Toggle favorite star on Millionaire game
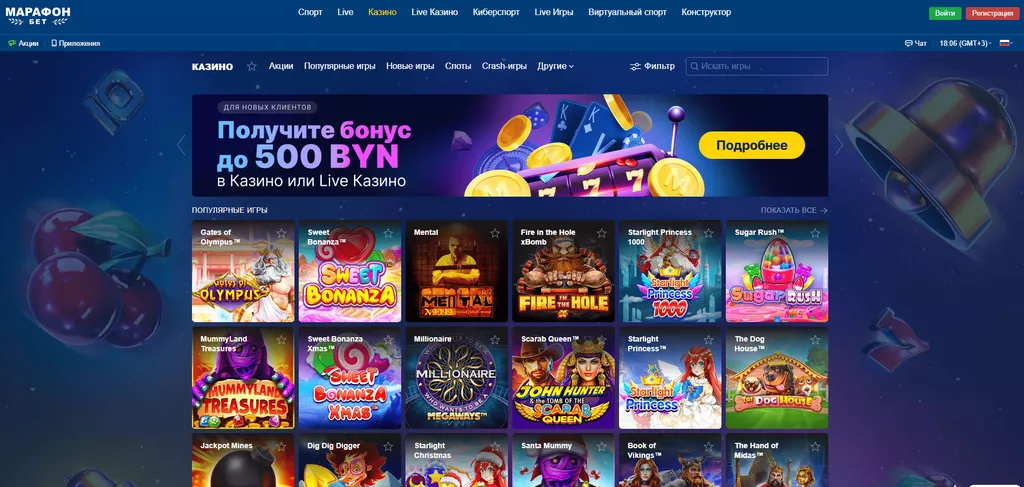This screenshot has height=487, width=1024. point(494,340)
